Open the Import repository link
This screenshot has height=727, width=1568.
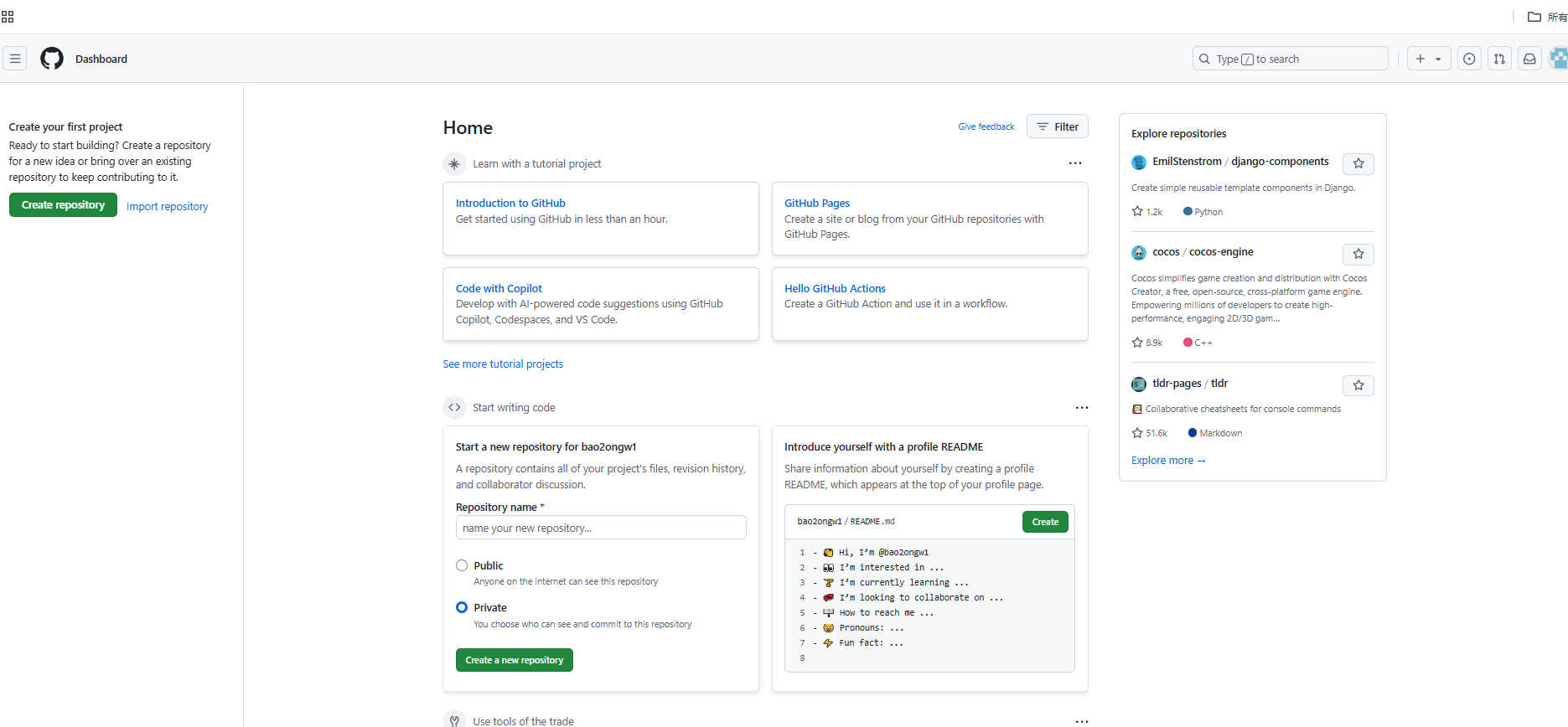pyautogui.click(x=168, y=207)
